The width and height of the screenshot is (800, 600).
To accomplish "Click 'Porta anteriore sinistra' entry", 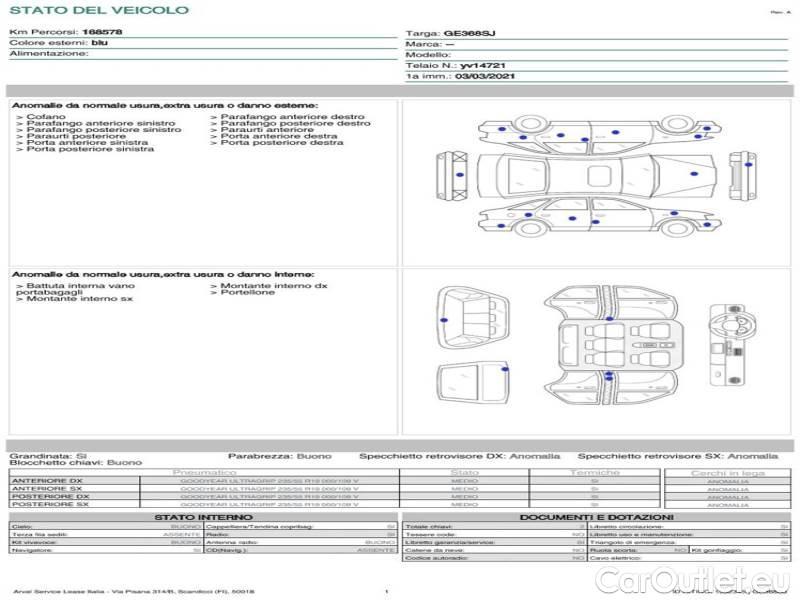I will point(82,142).
